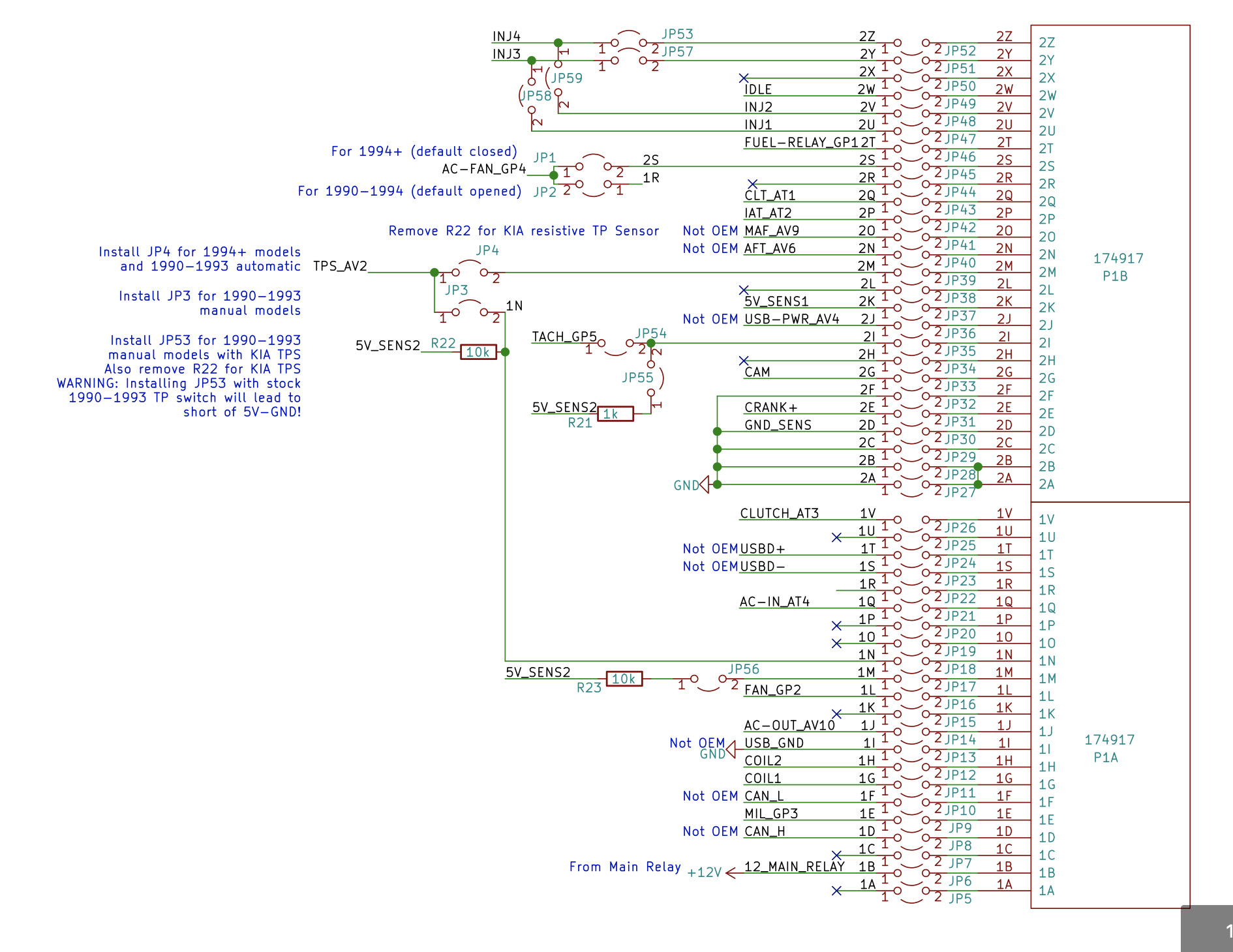Select the JP56 jumper symbol

[708, 682]
